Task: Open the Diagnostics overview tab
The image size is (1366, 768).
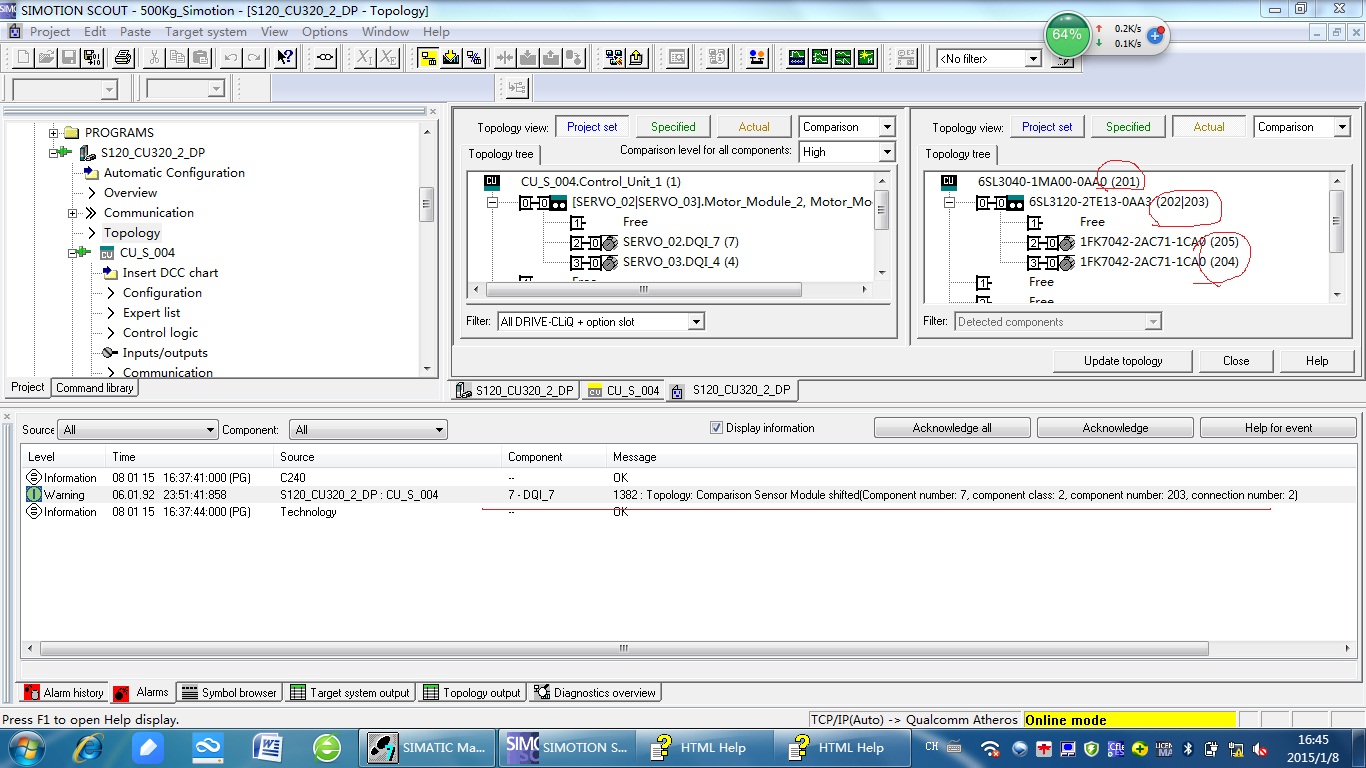Action: [594, 693]
